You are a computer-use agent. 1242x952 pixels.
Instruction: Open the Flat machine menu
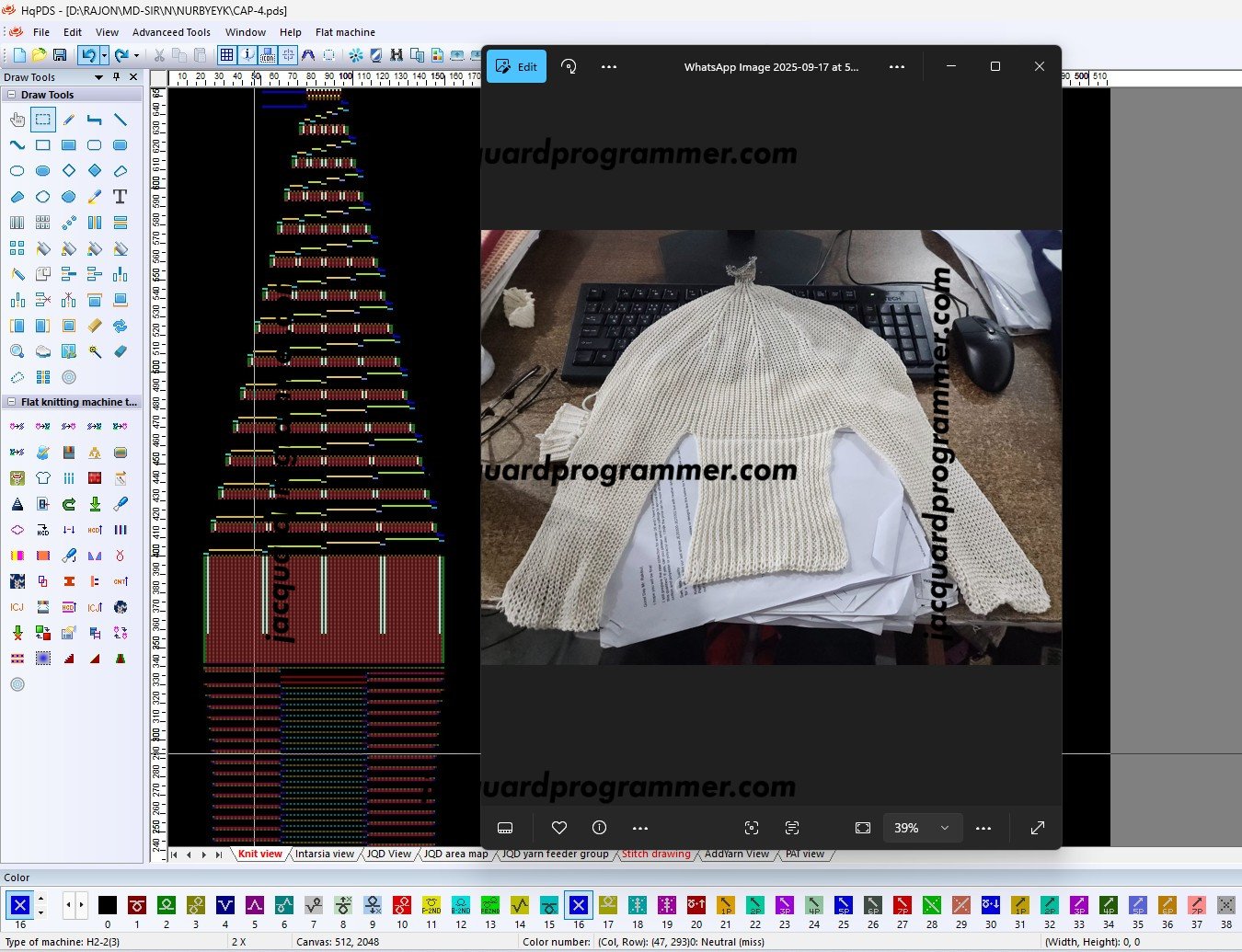coord(345,32)
